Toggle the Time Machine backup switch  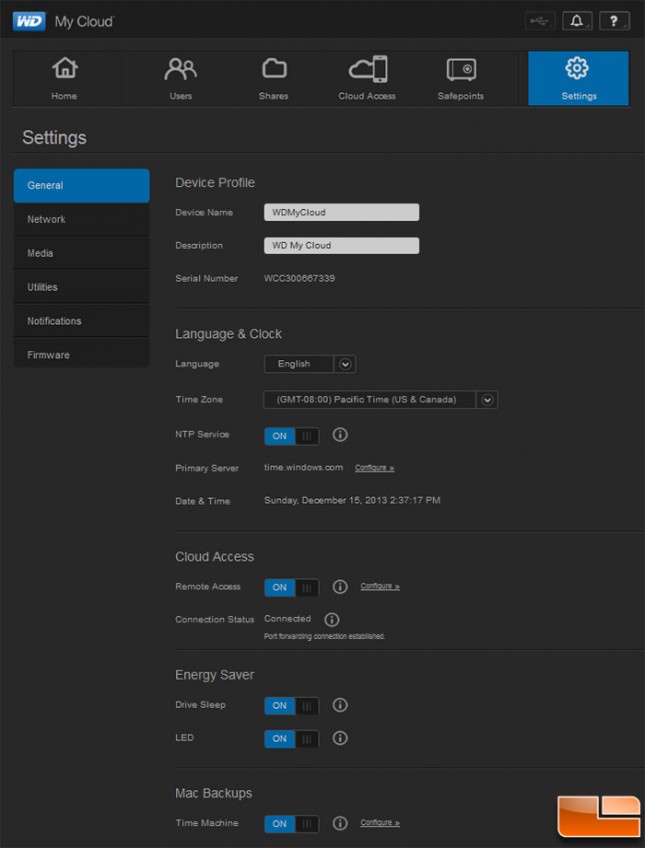[x=290, y=823]
